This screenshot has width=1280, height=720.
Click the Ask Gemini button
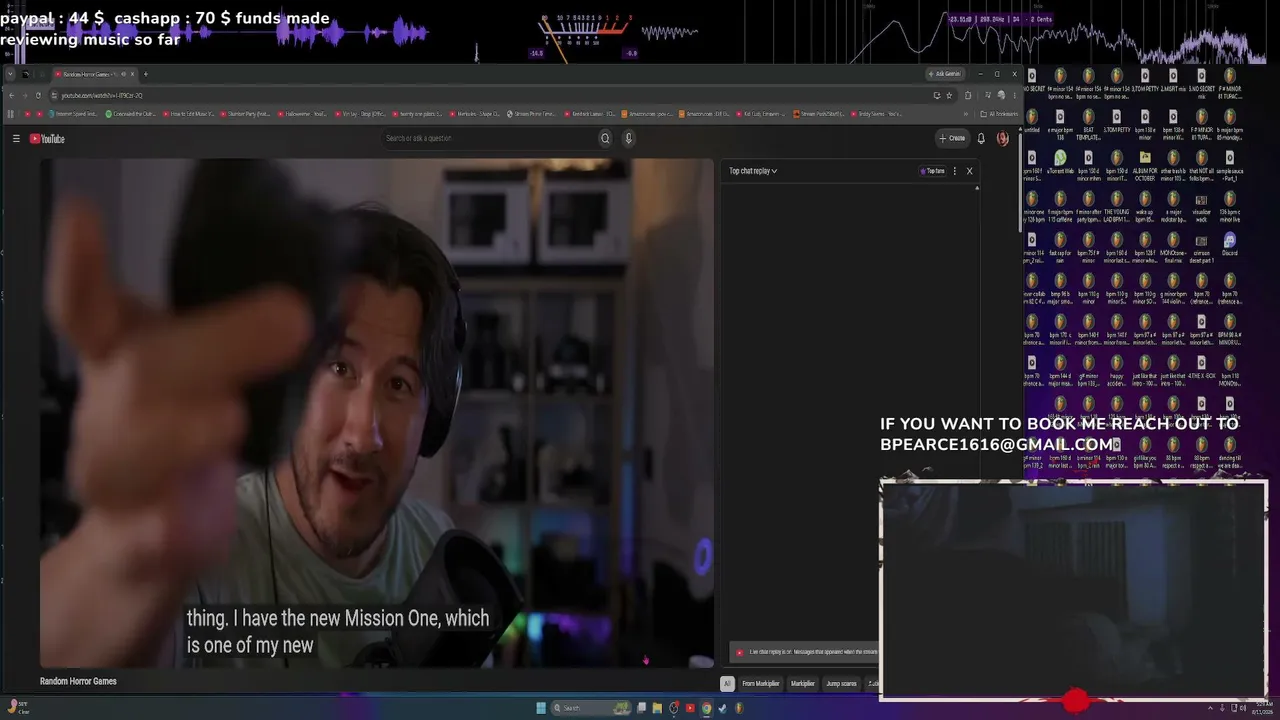944,74
